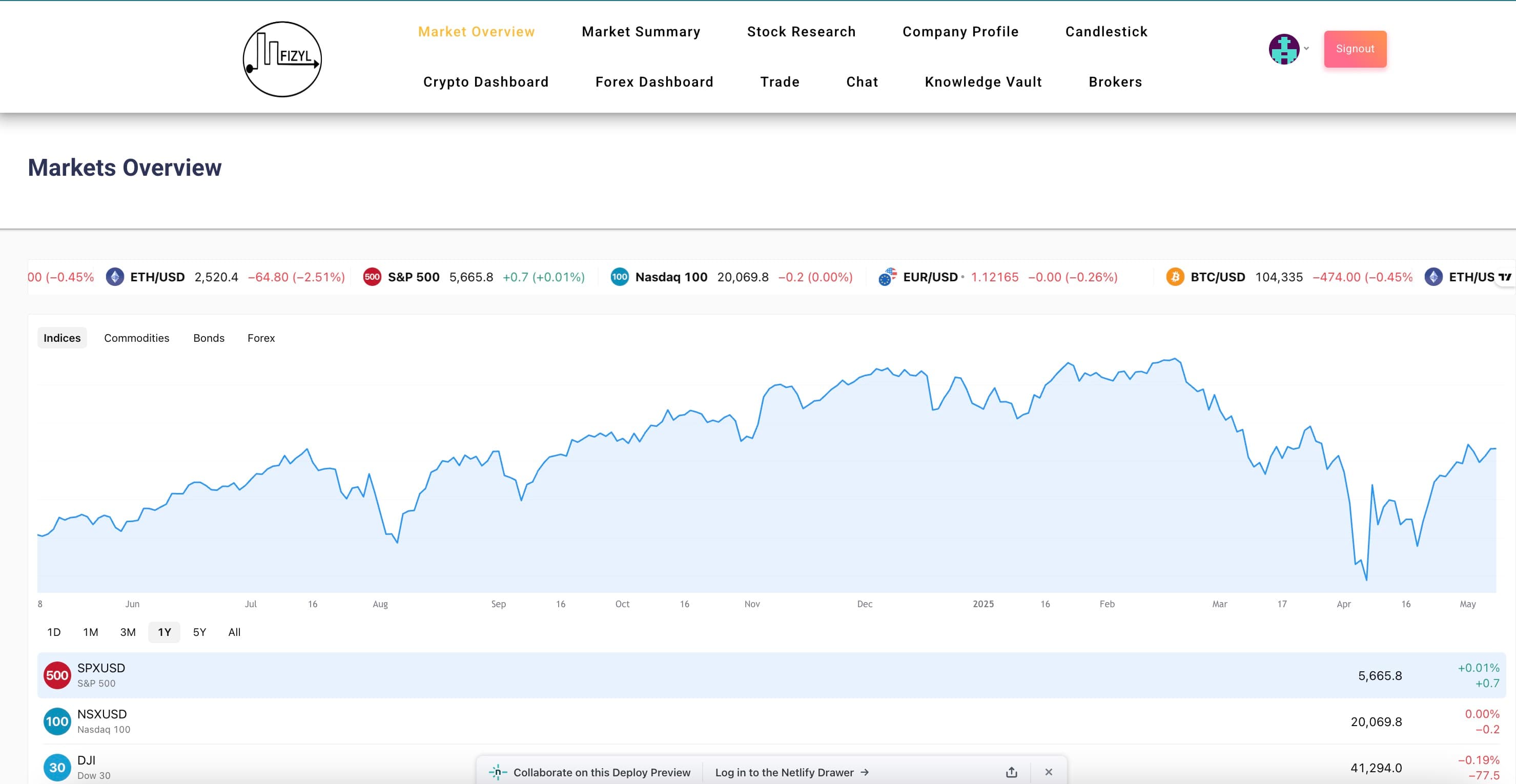Select the 1D time range
1516x784 pixels.
click(53, 632)
